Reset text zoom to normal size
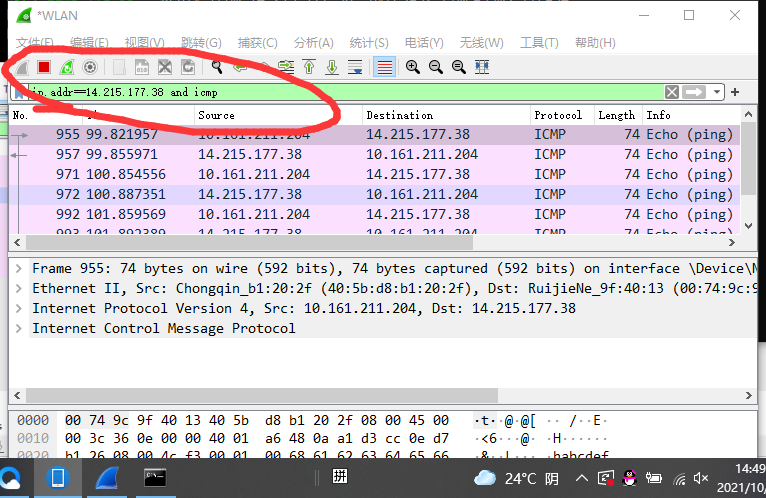This screenshot has height=498, width=766. tap(459, 67)
